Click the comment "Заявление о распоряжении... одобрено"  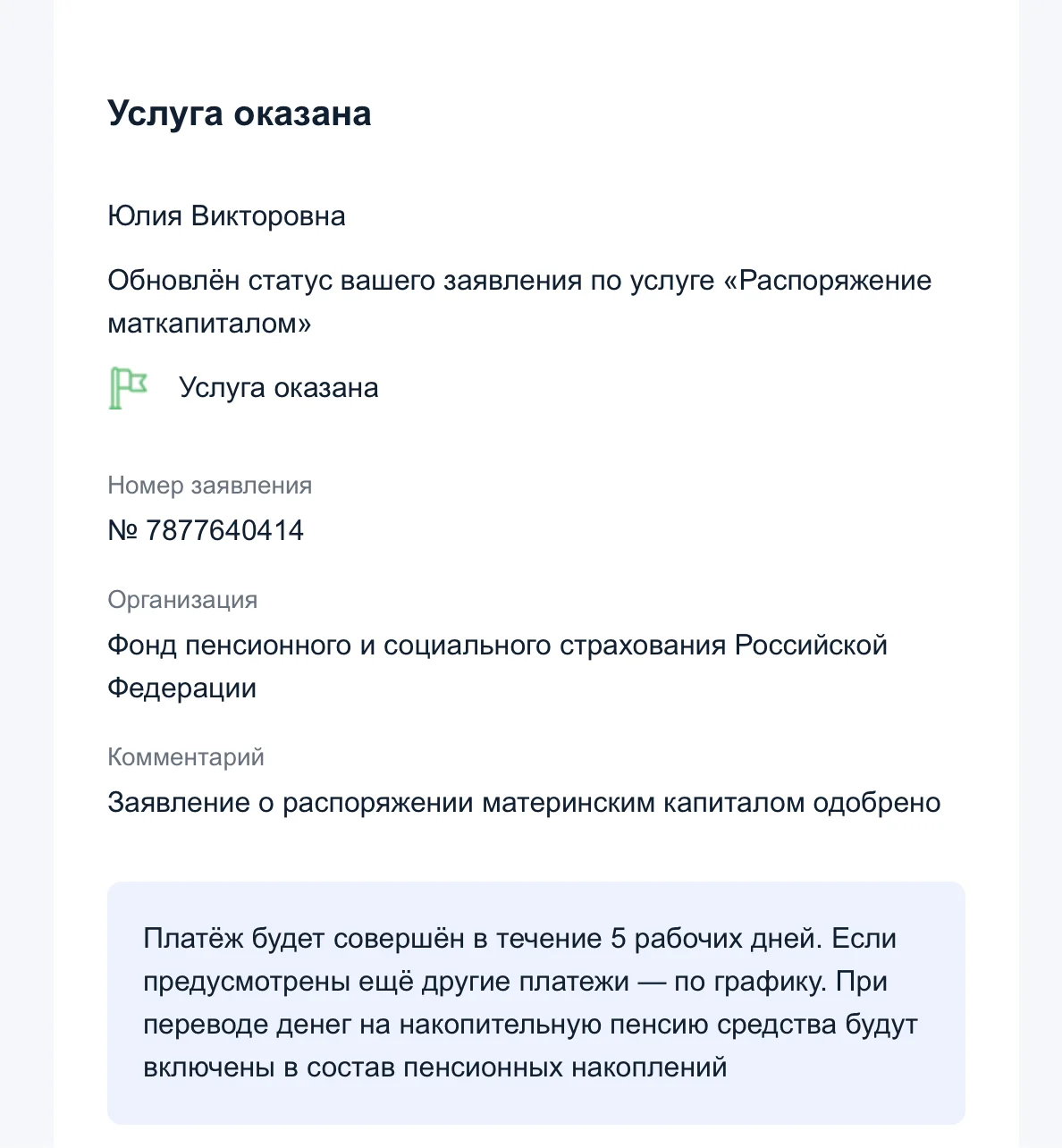[524, 803]
